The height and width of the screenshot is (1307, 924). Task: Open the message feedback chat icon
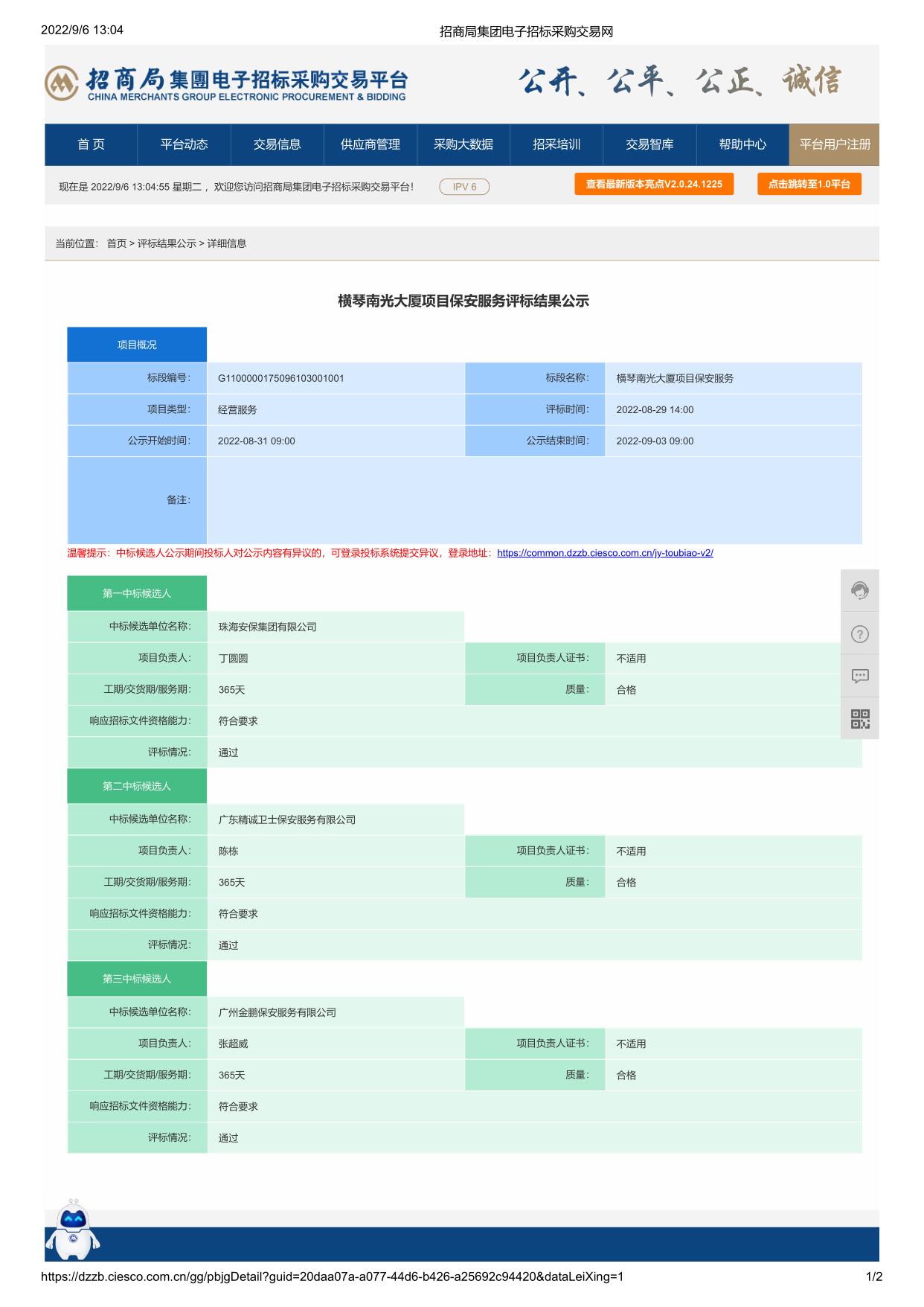click(860, 676)
